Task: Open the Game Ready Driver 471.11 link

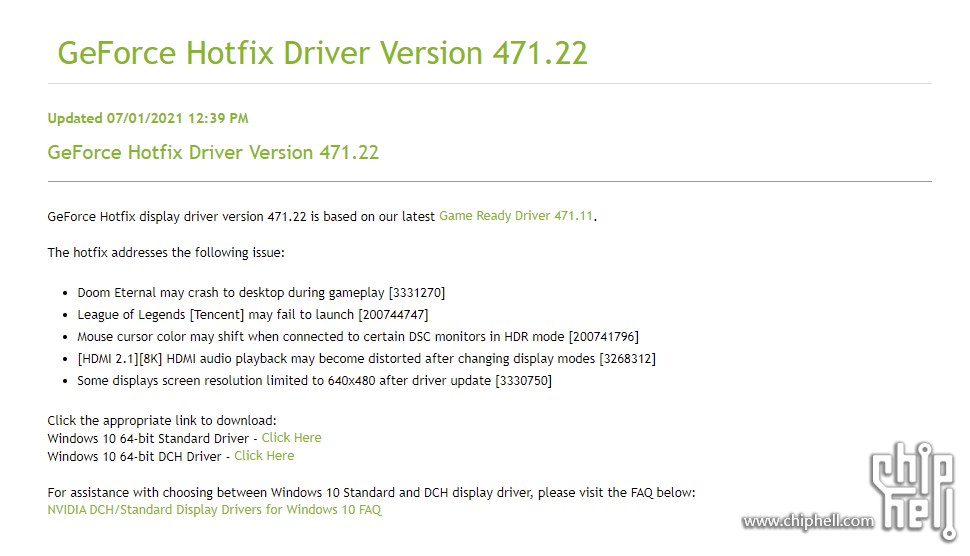Action: click(x=516, y=216)
